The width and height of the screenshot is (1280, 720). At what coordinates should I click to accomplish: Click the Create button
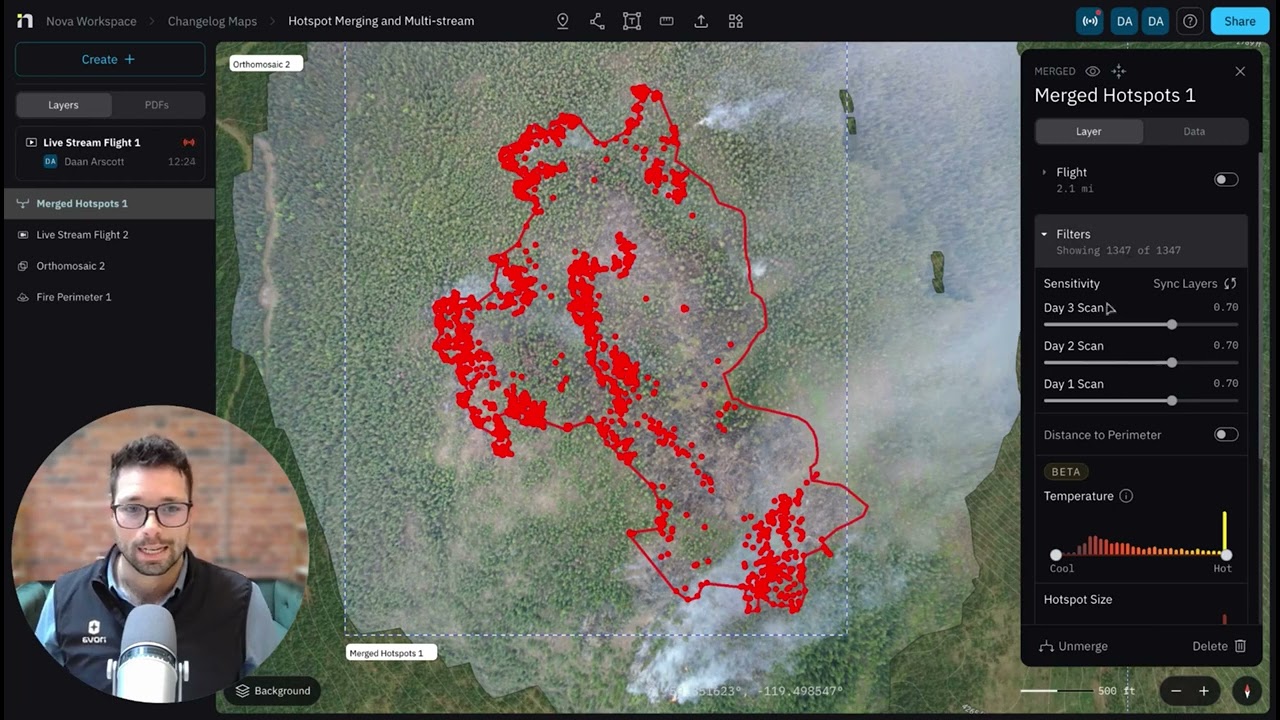(x=110, y=59)
